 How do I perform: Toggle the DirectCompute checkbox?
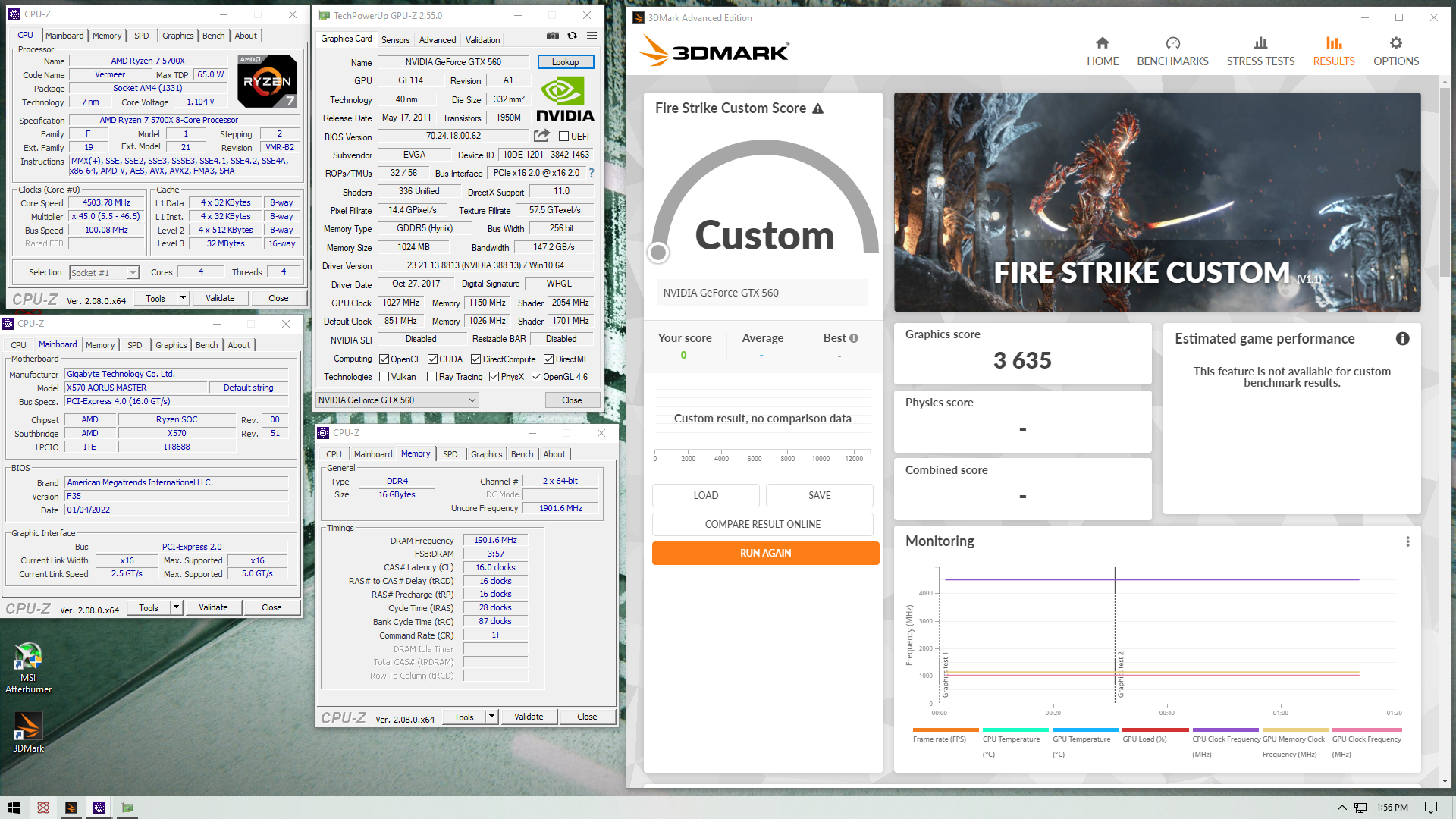pyautogui.click(x=475, y=359)
